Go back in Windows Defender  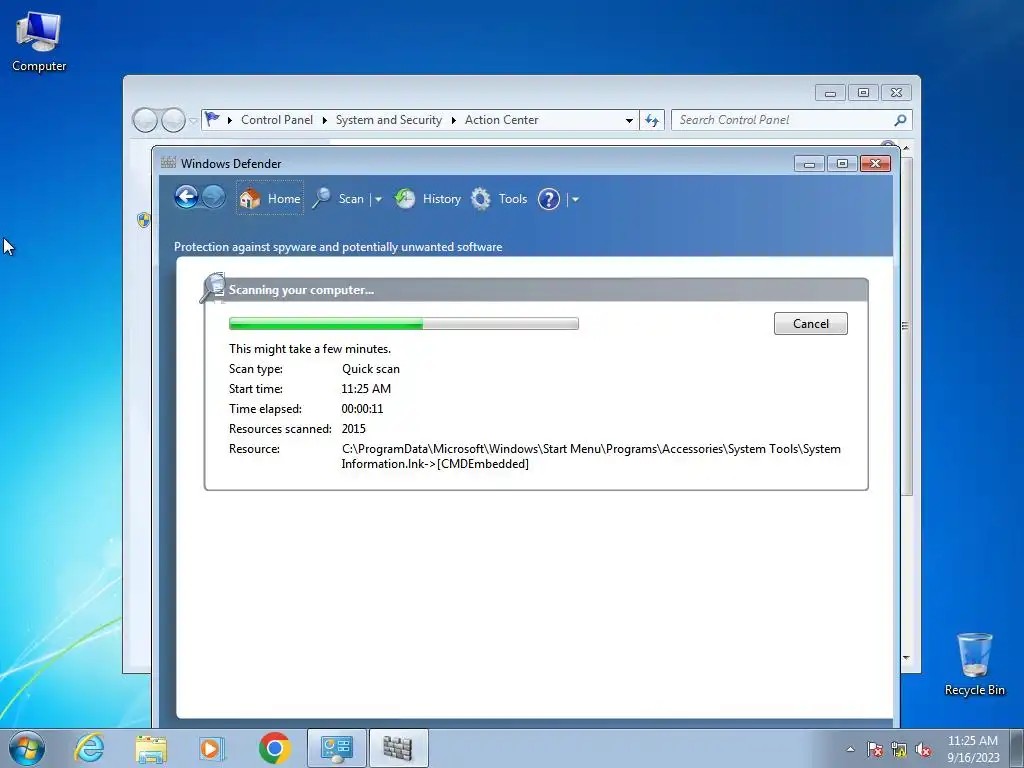coord(186,197)
